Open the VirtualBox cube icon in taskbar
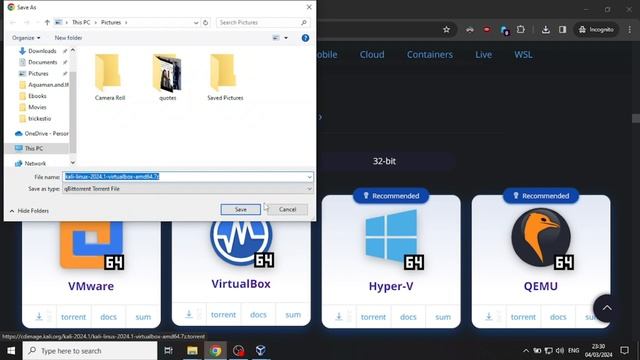640x360 pixels. (x=261, y=351)
